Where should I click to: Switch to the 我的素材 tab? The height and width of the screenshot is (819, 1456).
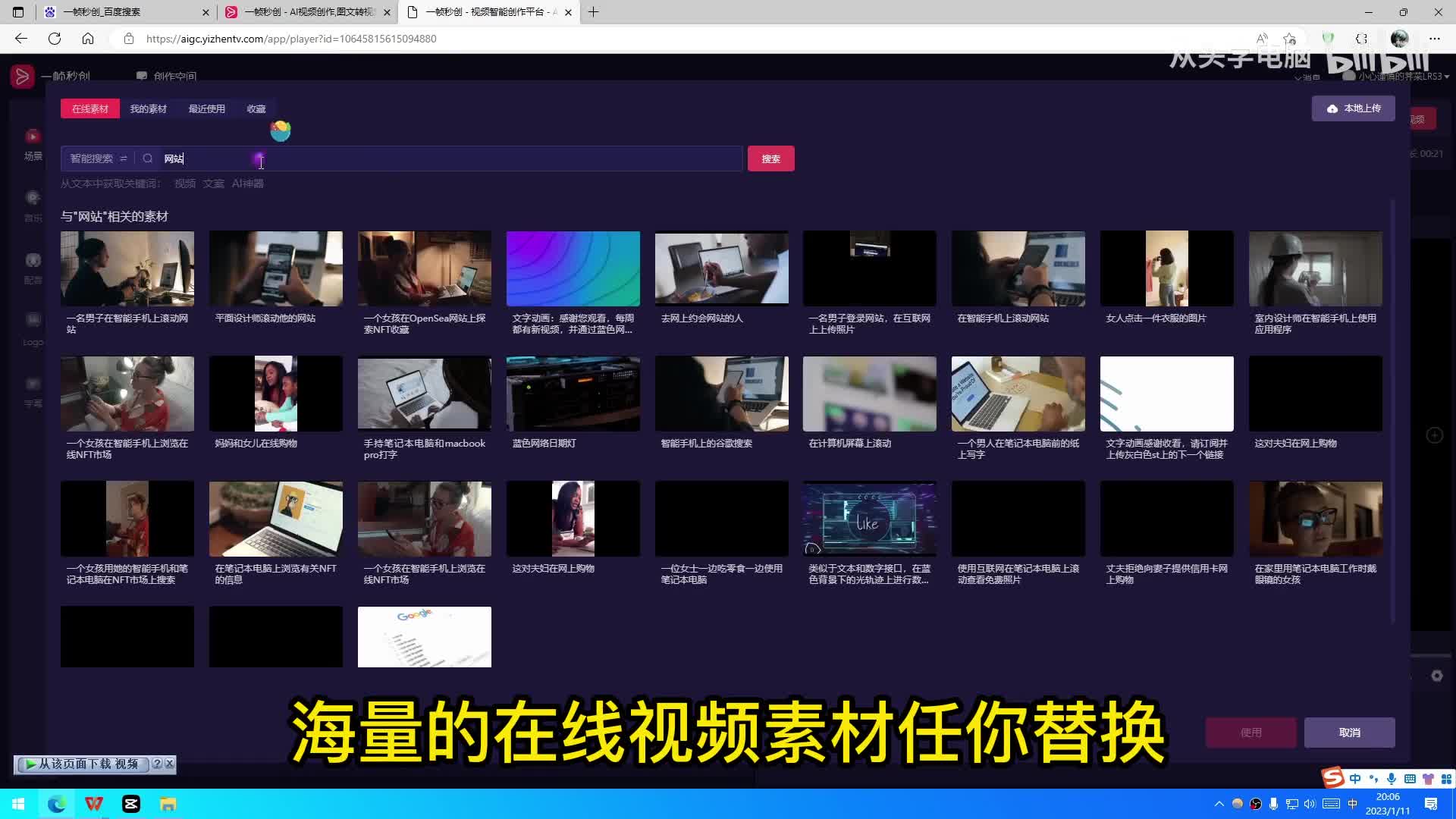(x=148, y=108)
